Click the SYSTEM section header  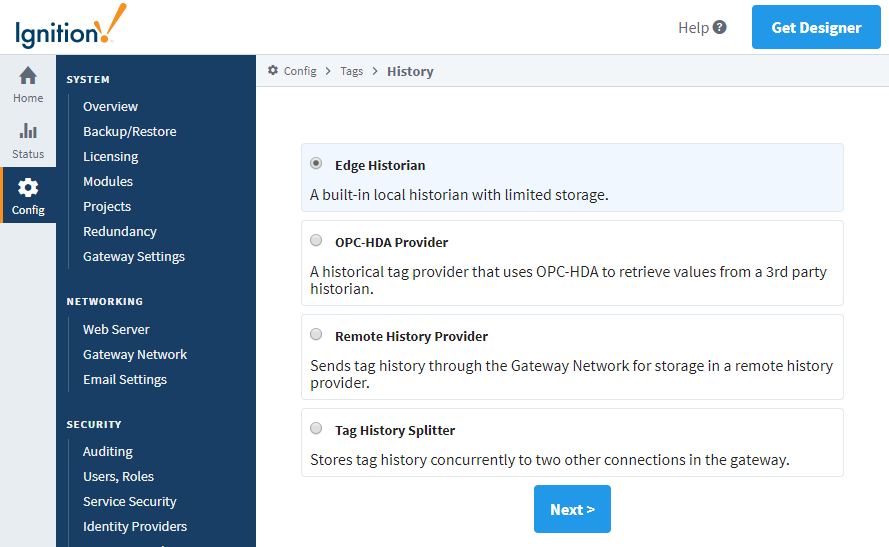tap(88, 79)
